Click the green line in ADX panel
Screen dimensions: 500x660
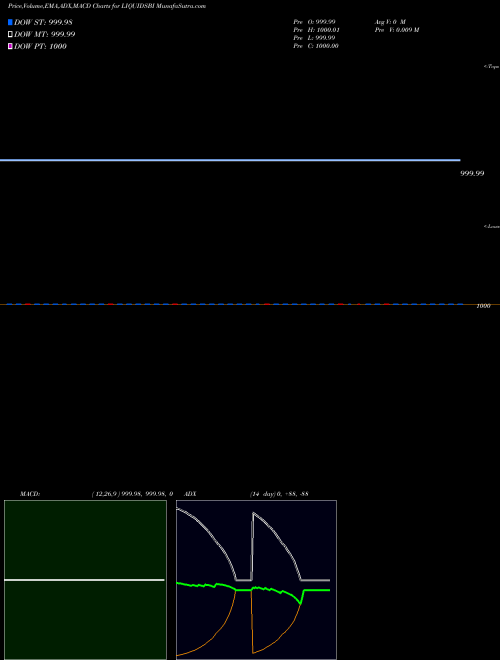coord(253,589)
